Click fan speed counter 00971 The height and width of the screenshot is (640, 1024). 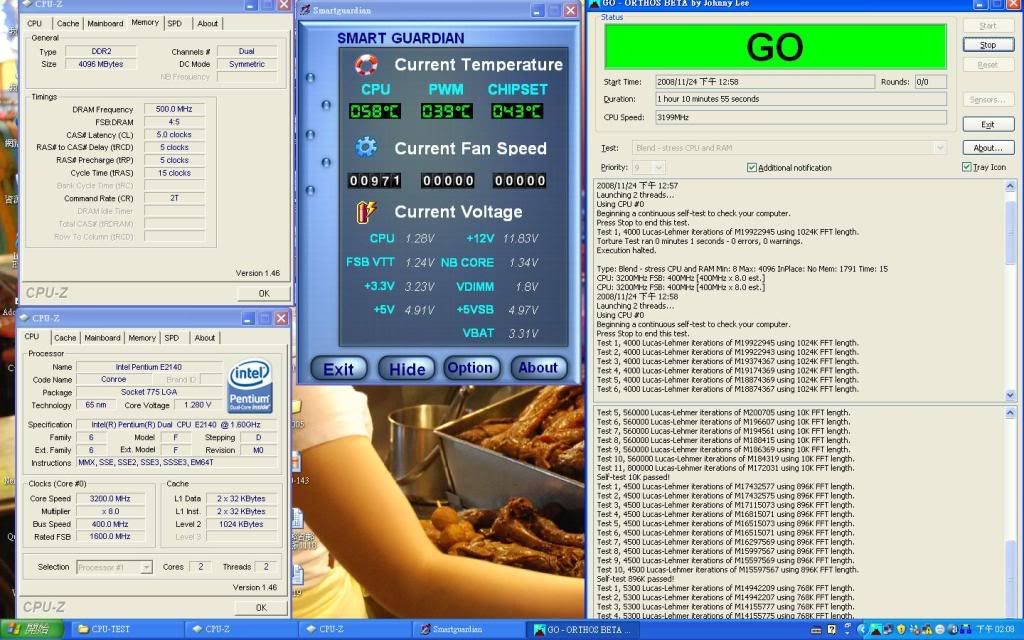coord(375,180)
